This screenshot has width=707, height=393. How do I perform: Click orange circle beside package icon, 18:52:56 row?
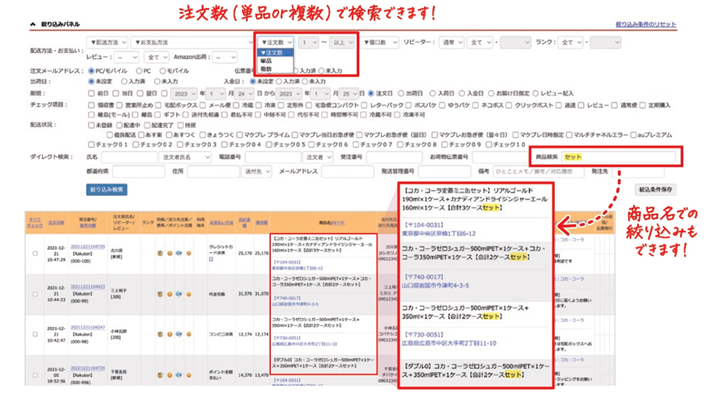170,375
